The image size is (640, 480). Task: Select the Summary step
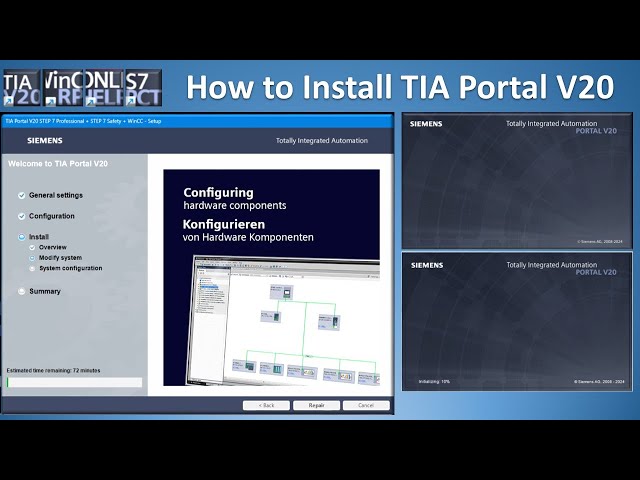click(x=45, y=291)
